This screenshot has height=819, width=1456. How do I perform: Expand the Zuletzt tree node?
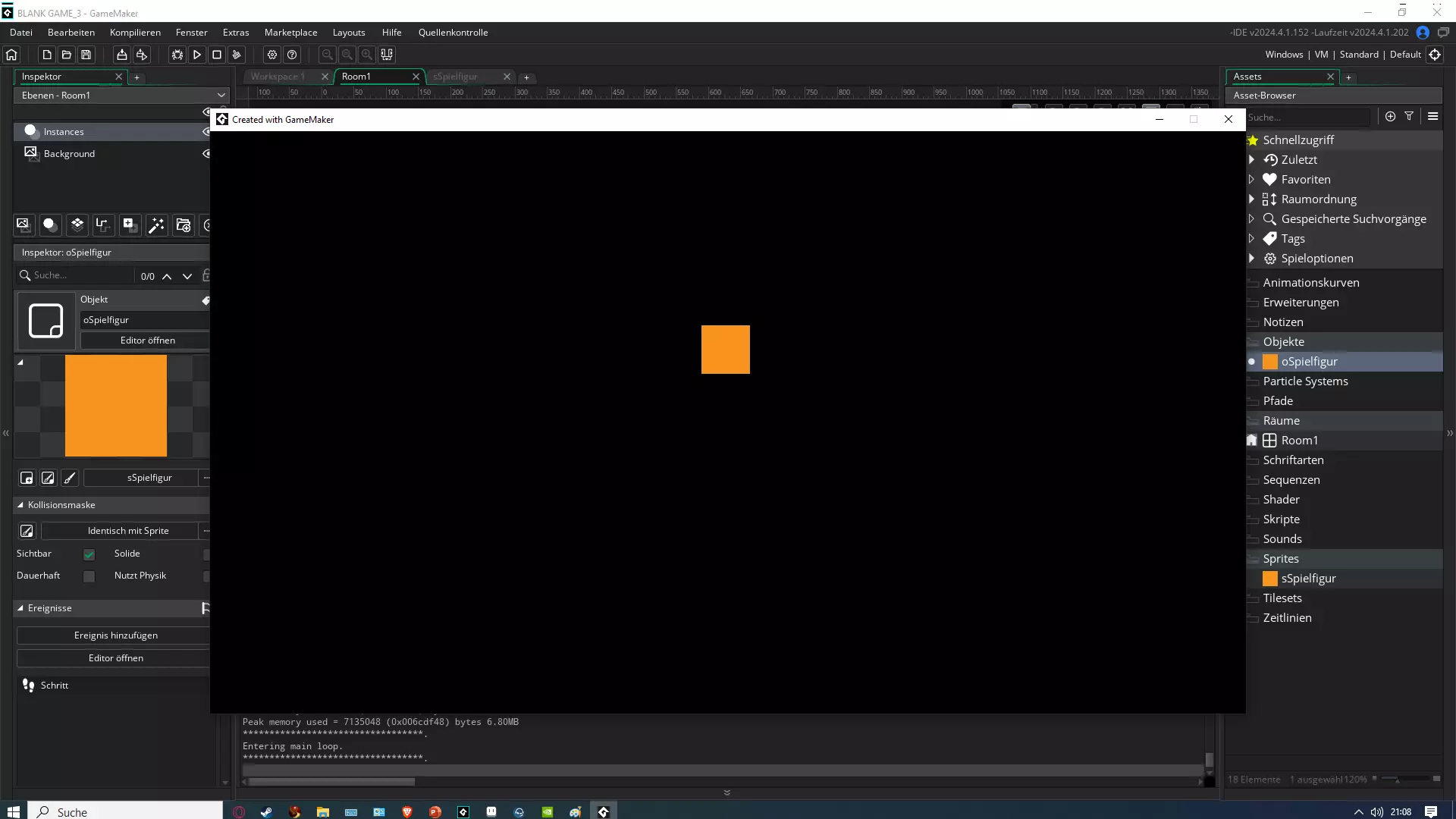click(x=1251, y=160)
